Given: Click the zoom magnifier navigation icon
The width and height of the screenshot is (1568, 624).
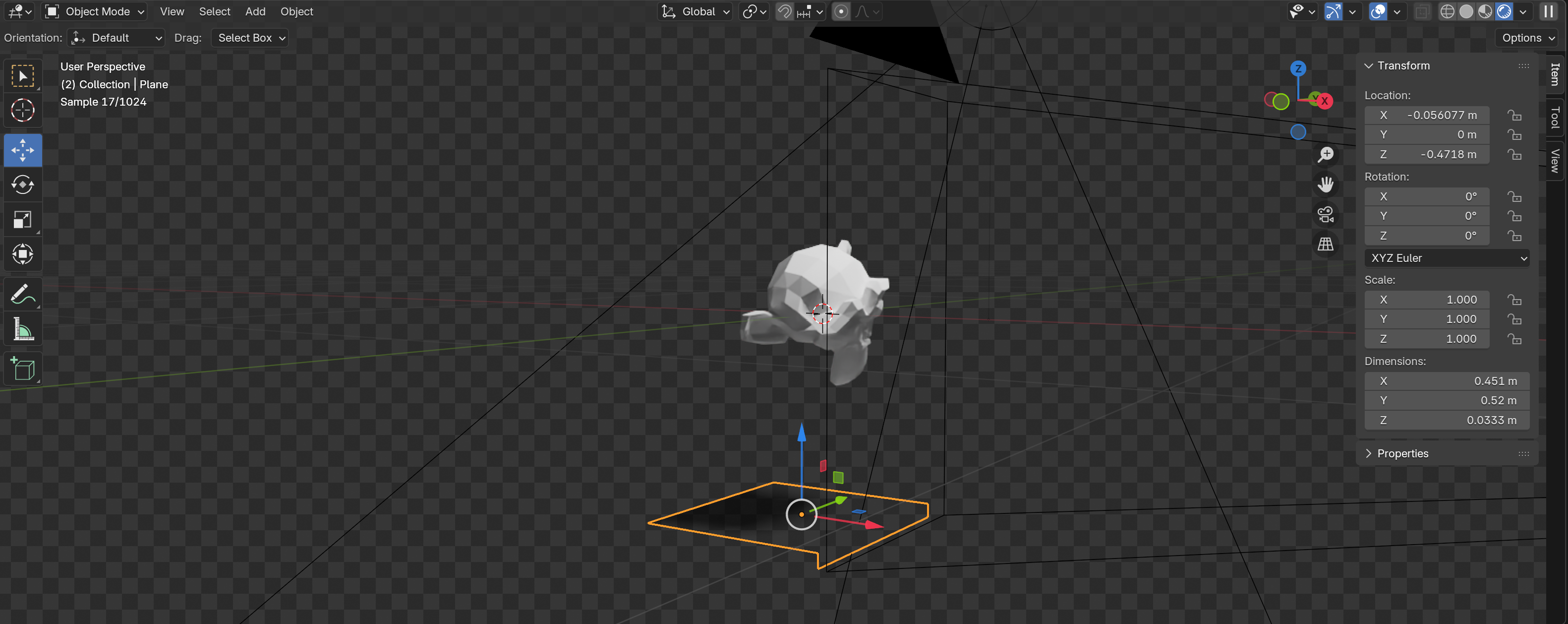Looking at the screenshot, I should pos(1325,155).
